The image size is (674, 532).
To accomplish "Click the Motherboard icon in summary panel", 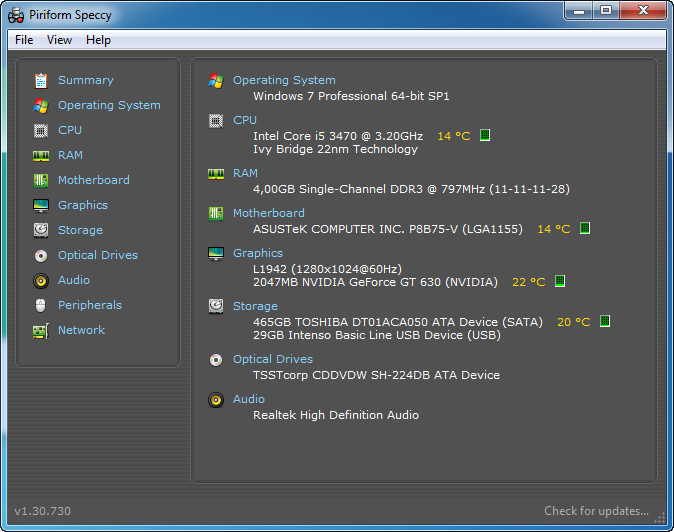I will click(x=216, y=214).
